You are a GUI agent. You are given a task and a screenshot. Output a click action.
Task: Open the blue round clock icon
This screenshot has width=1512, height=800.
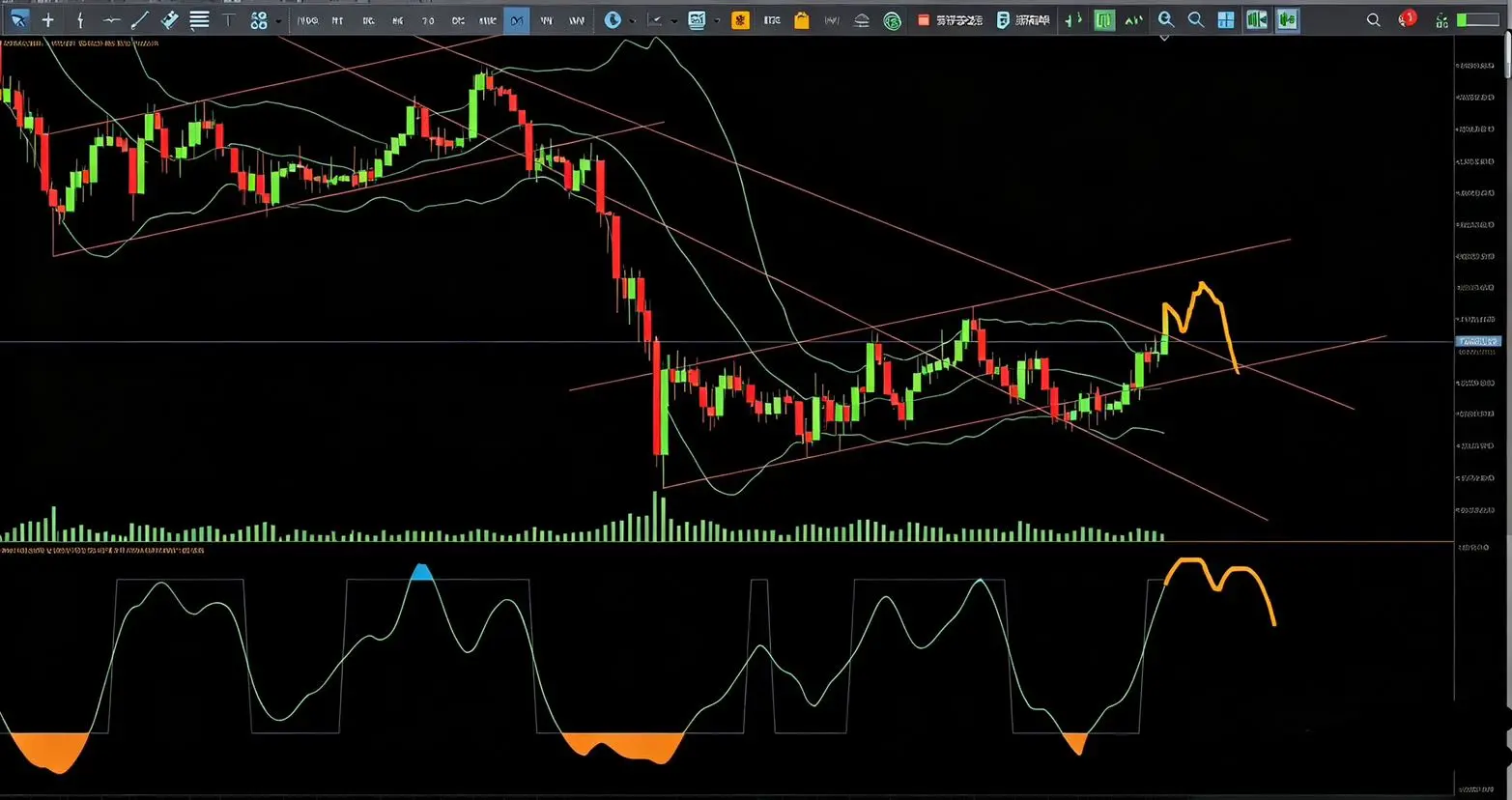(x=613, y=19)
